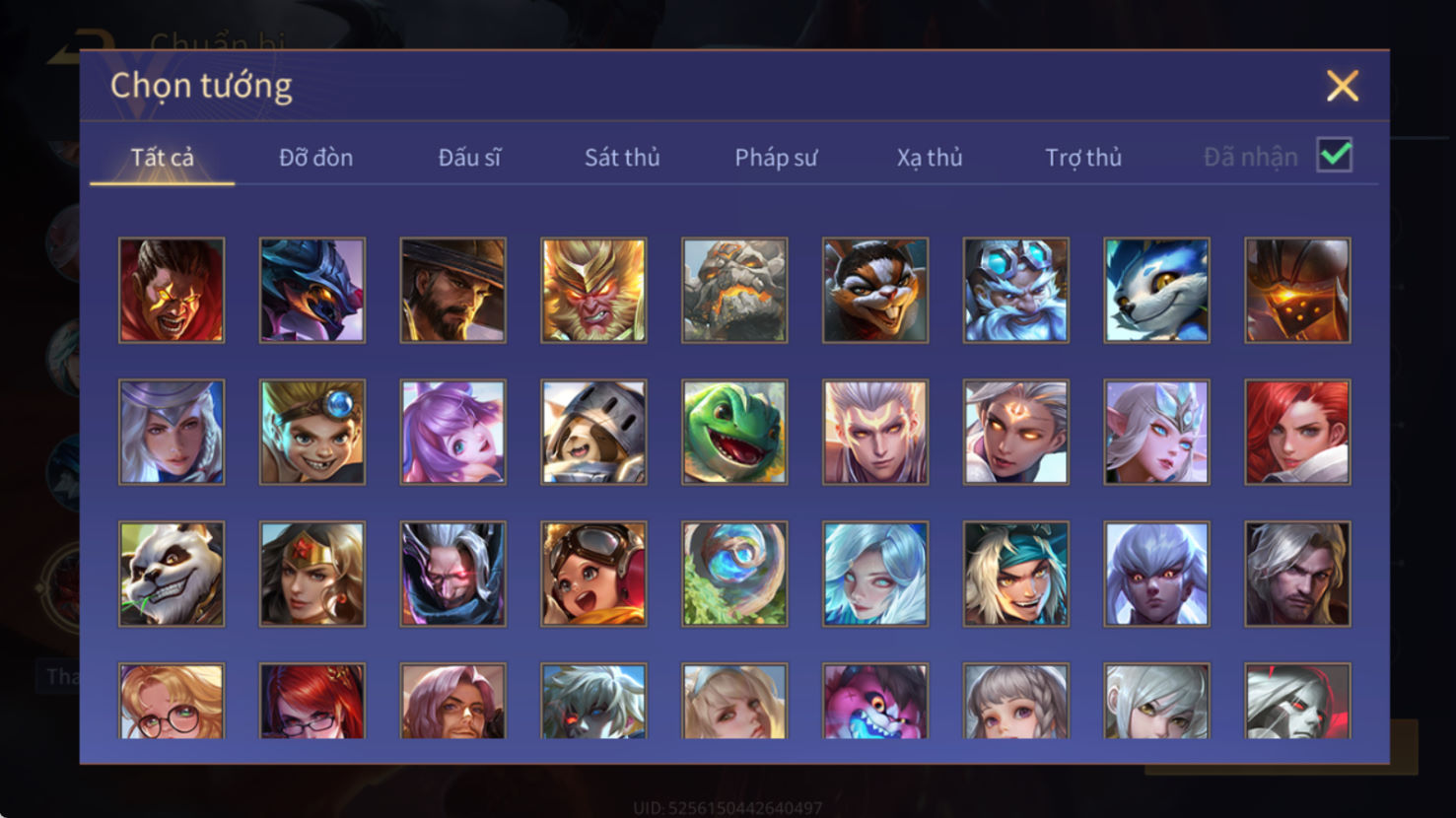Select the Đấu sĩ tab
The image size is (1456, 818).
pos(469,158)
